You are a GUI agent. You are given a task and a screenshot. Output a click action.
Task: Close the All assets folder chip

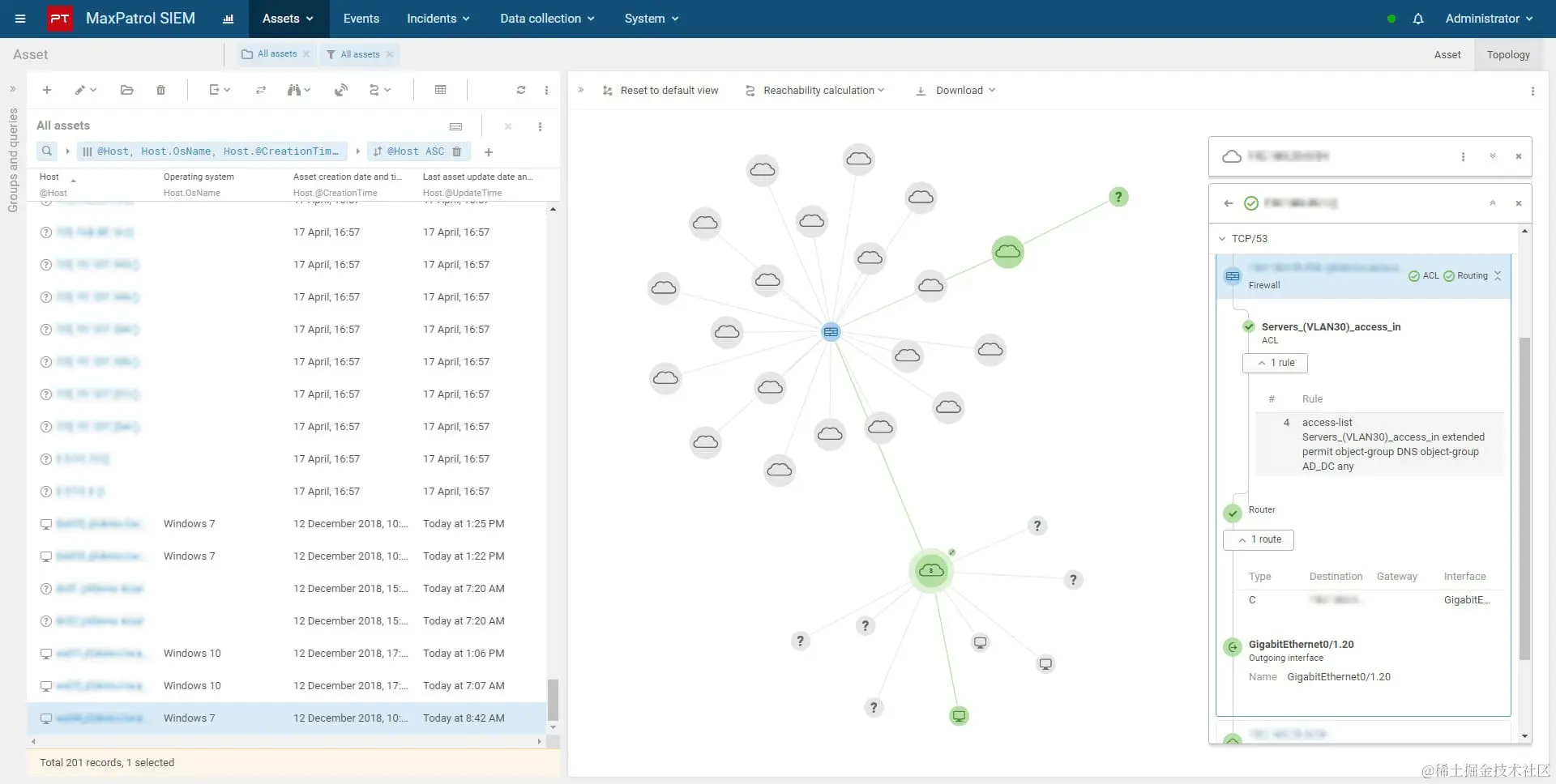point(306,54)
